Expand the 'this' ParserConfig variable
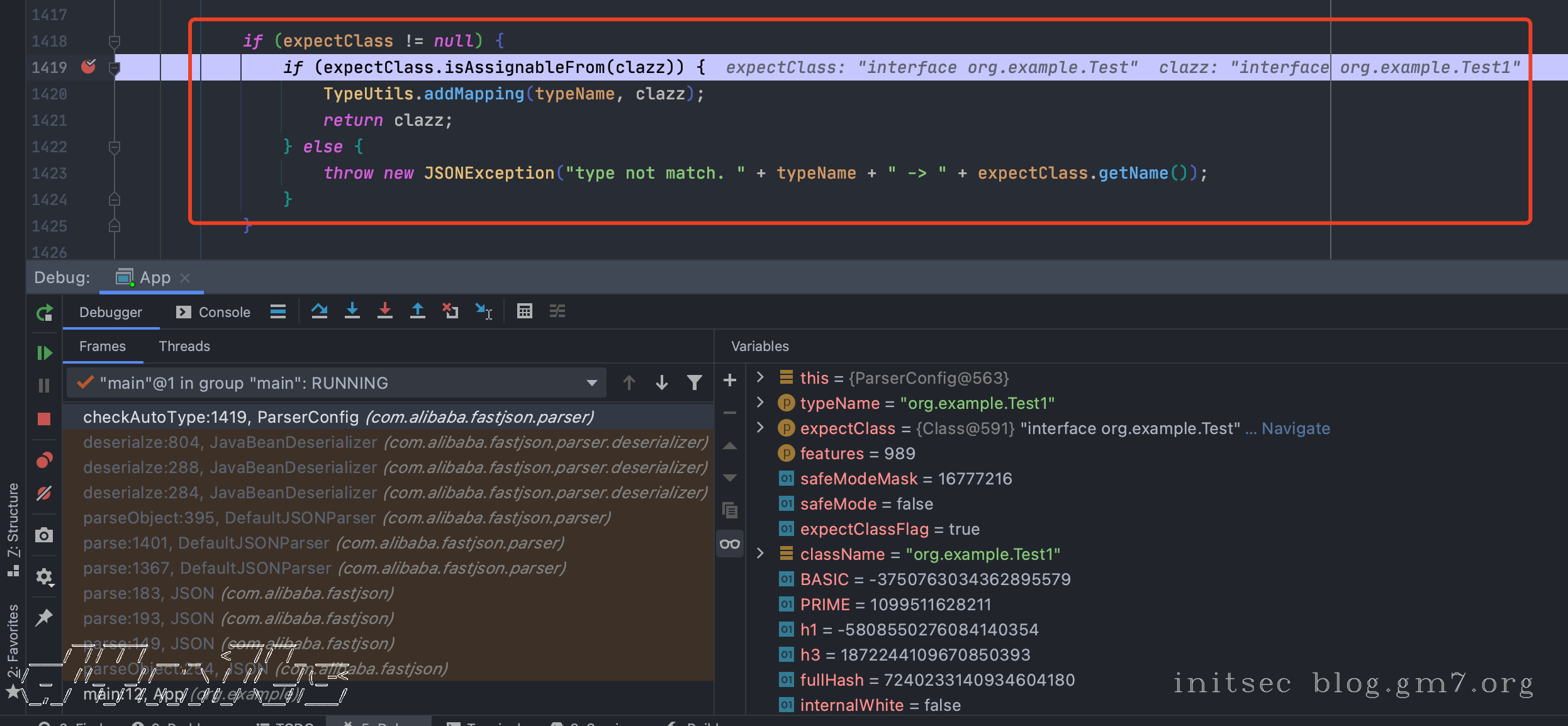Screen dimensions: 1568x726 click(x=760, y=377)
